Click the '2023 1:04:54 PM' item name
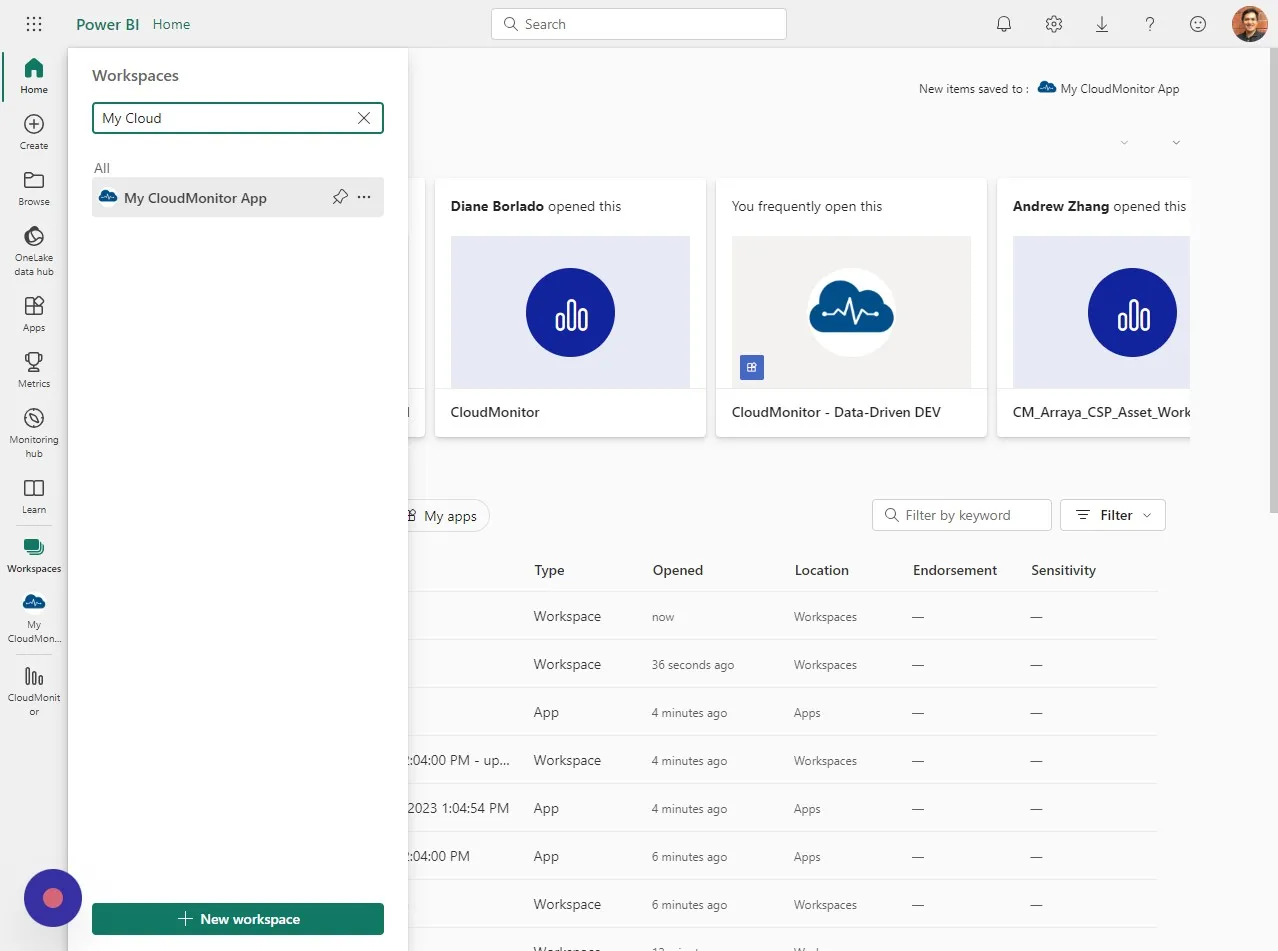 point(459,808)
